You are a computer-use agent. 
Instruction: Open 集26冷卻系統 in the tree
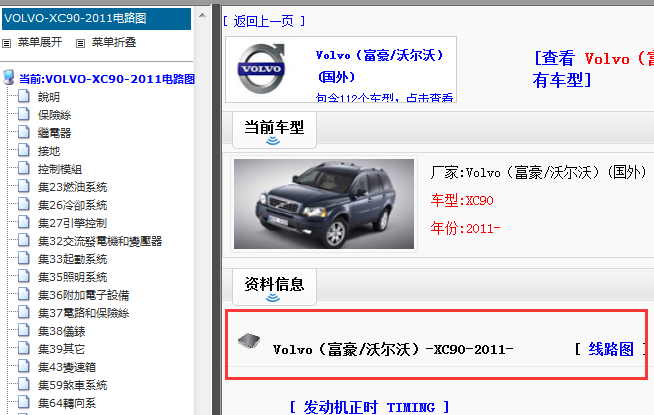tap(73, 205)
